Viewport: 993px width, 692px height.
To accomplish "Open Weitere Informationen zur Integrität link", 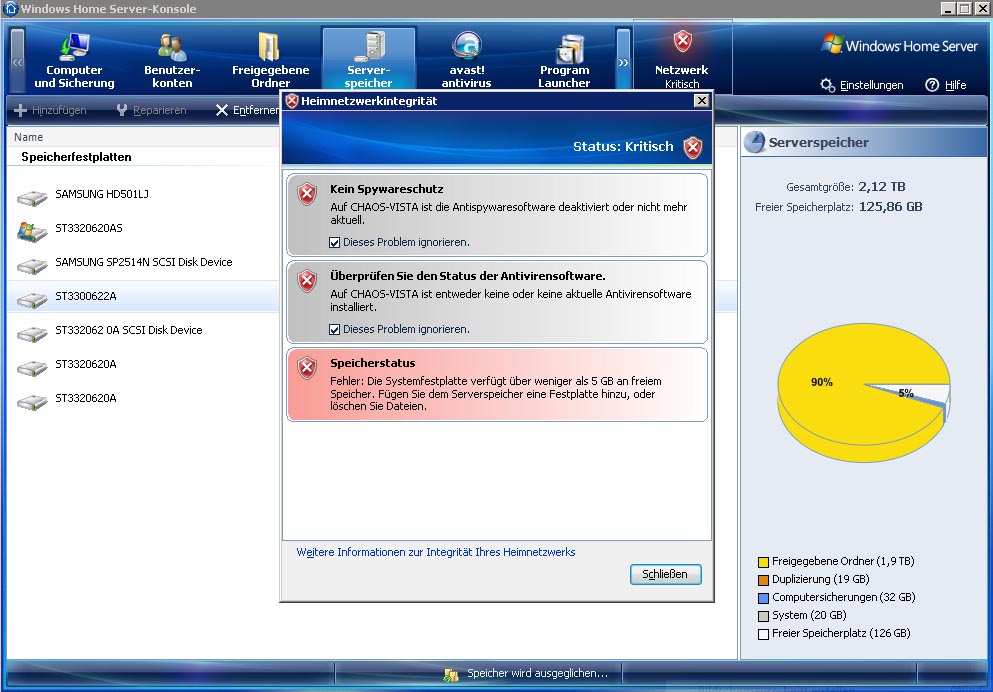I will point(436,552).
